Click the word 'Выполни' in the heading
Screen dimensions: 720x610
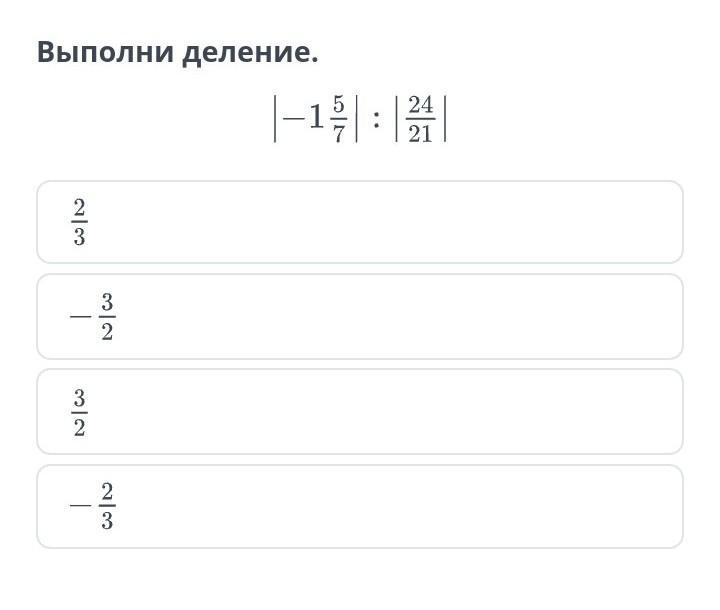pos(105,53)
